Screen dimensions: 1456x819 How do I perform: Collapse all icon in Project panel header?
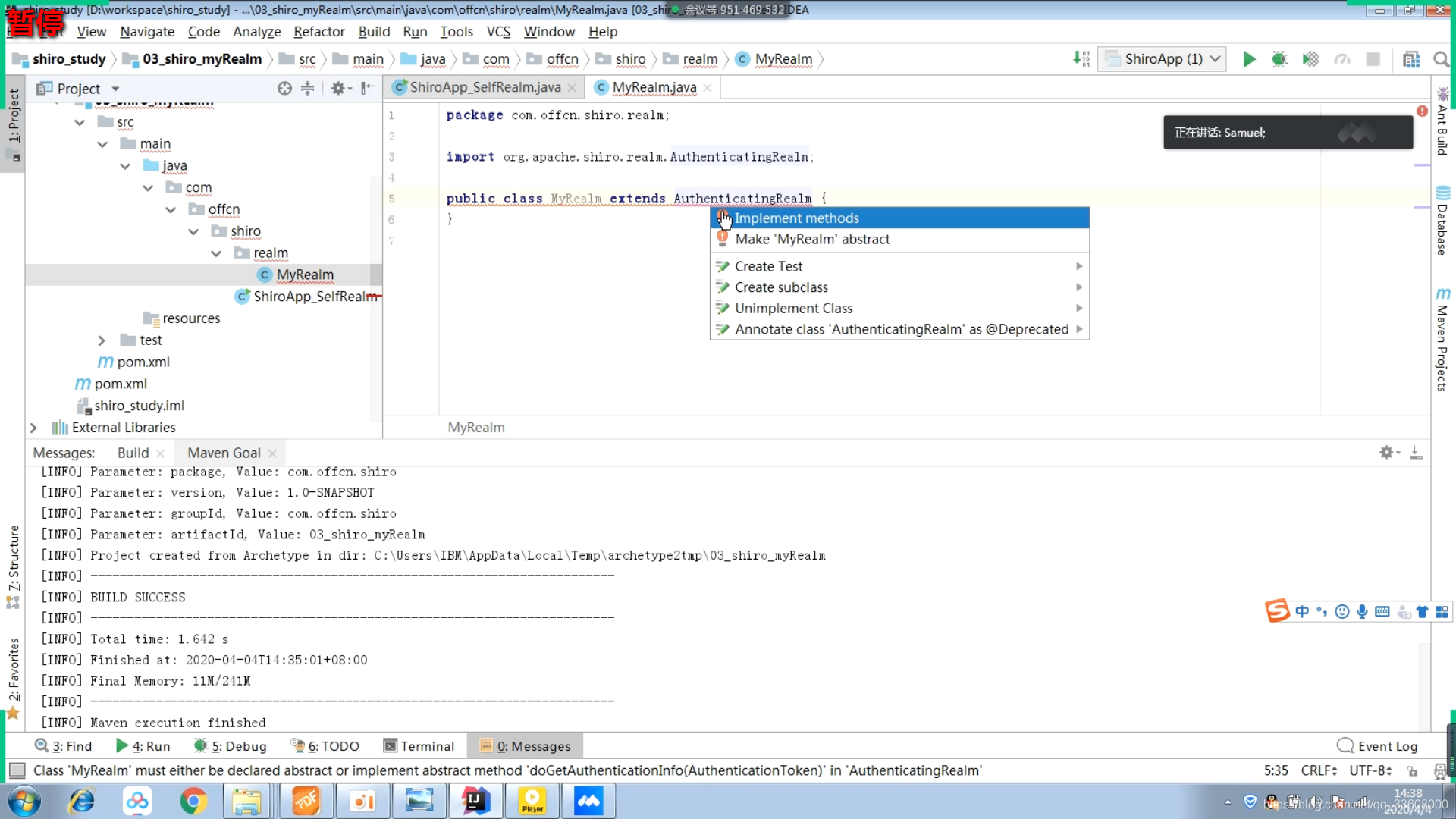click(307, 88)
